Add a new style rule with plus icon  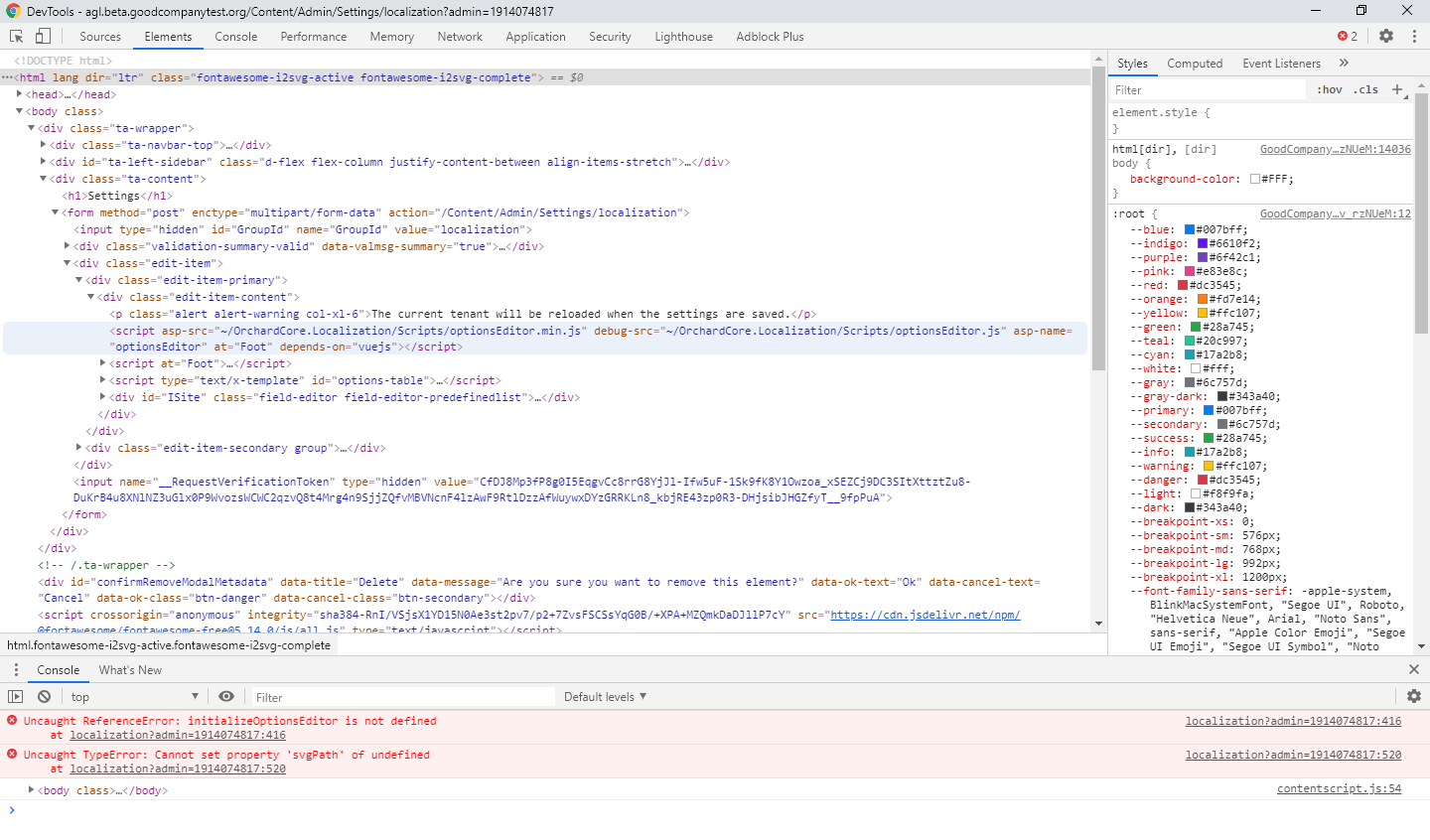tap(1399, 89)
